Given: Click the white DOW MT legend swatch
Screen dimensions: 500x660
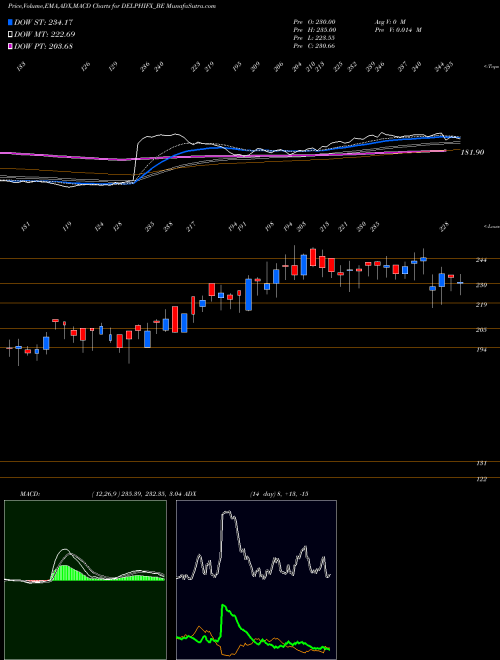Looking at the screenshot, I should click(x=10, y=34).
